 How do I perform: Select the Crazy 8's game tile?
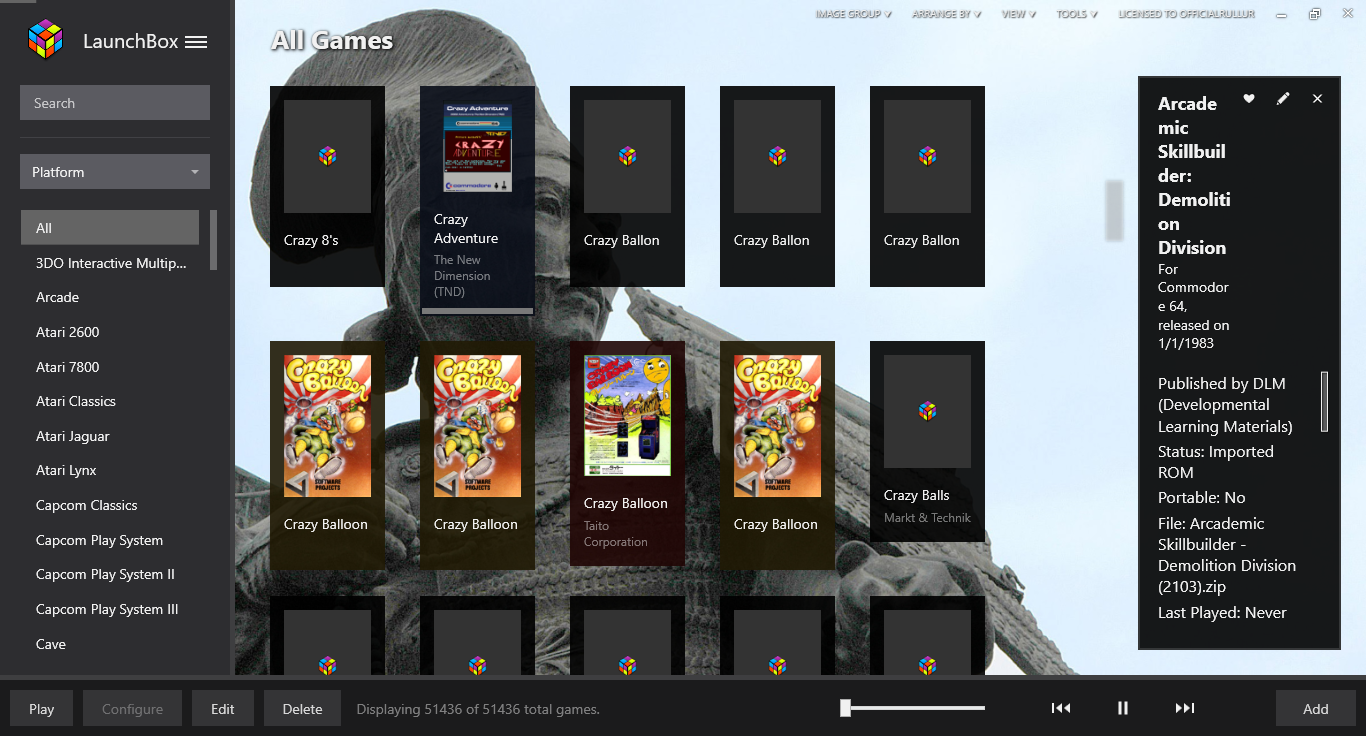click(327, 186)
